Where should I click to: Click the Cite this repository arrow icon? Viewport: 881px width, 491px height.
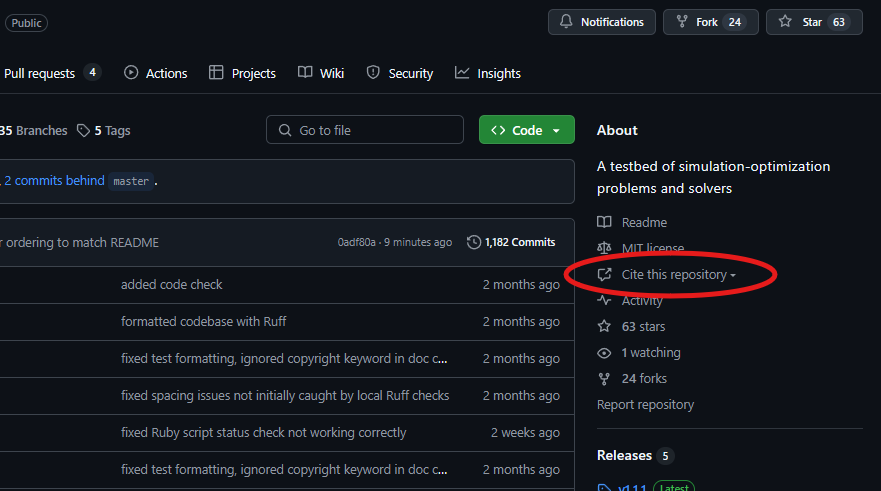[604, 274]
